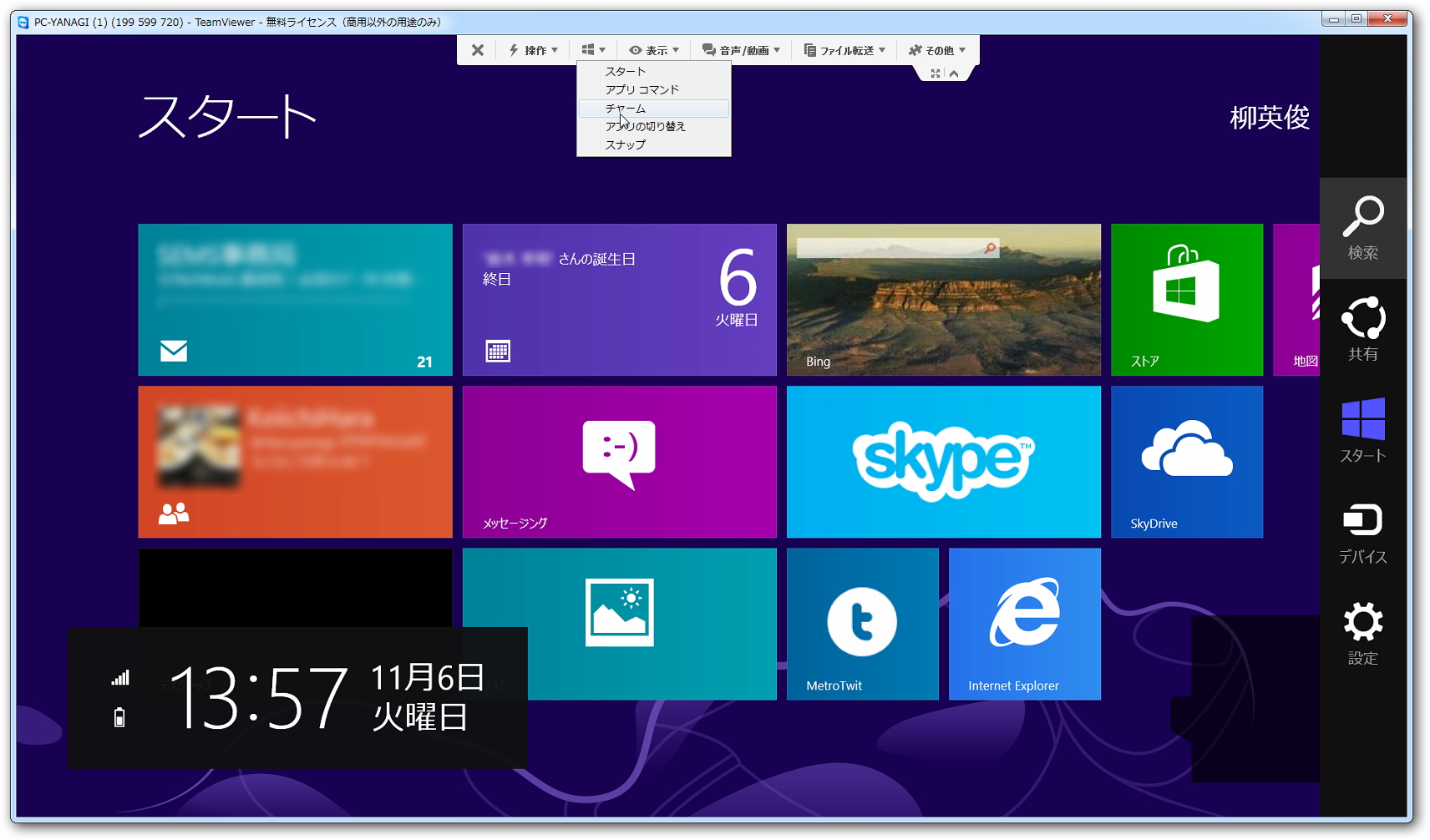Open the SkyDrive tile
This screenshot has height=840, width=1430.
point(1185,461)
